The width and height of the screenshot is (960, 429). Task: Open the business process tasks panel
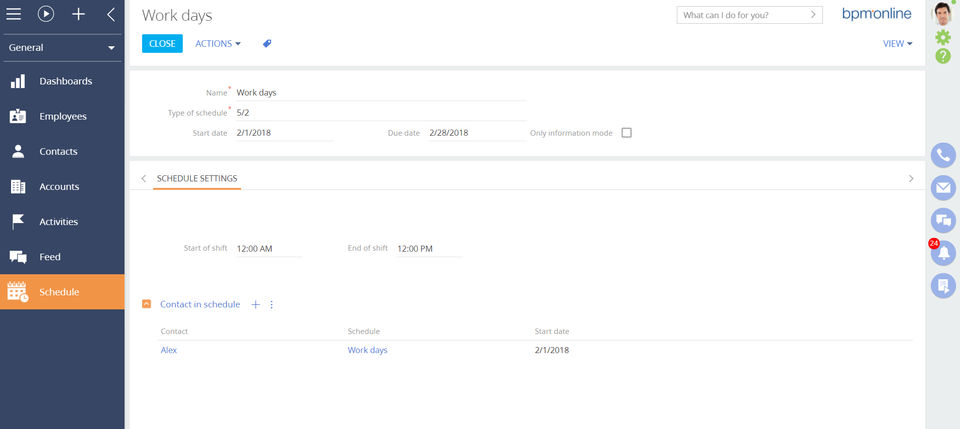tap(943, 286)
